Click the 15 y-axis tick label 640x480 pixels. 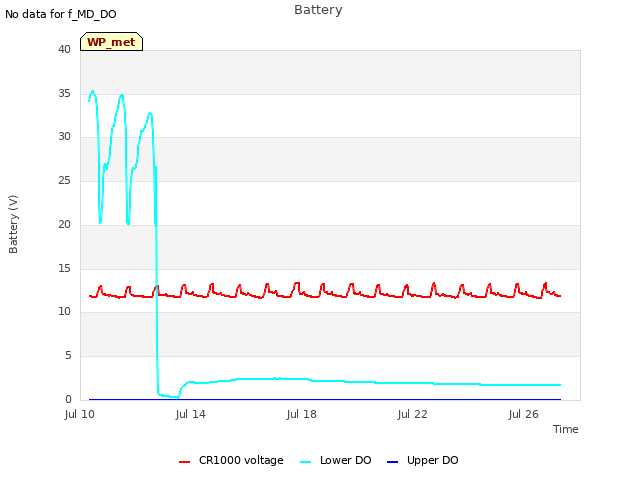pyautogui.click(x=64, y=268)
